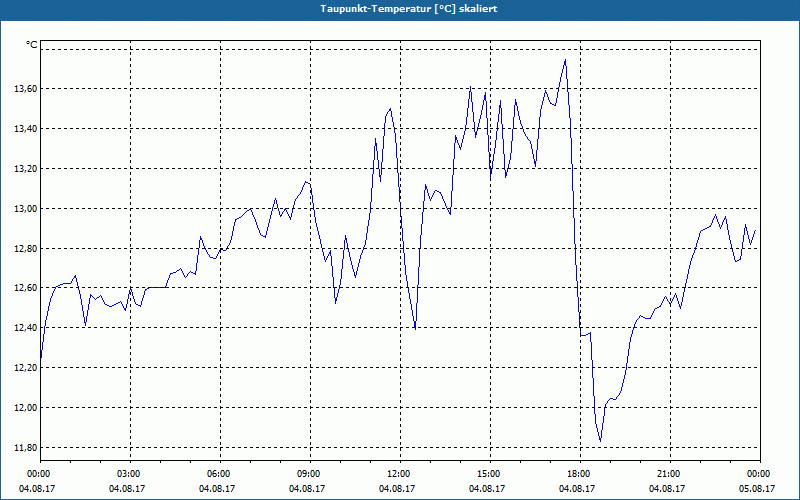This screenshot has height=500, width=800.
Task: Click the curve's dip just after 12:00
Action: [x=415, y=329]
